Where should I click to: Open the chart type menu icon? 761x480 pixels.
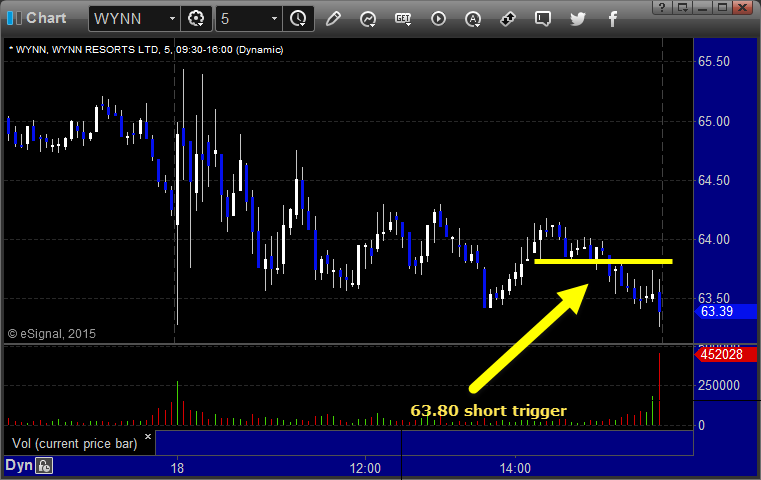pyautogui.click(x=368, y=19)
